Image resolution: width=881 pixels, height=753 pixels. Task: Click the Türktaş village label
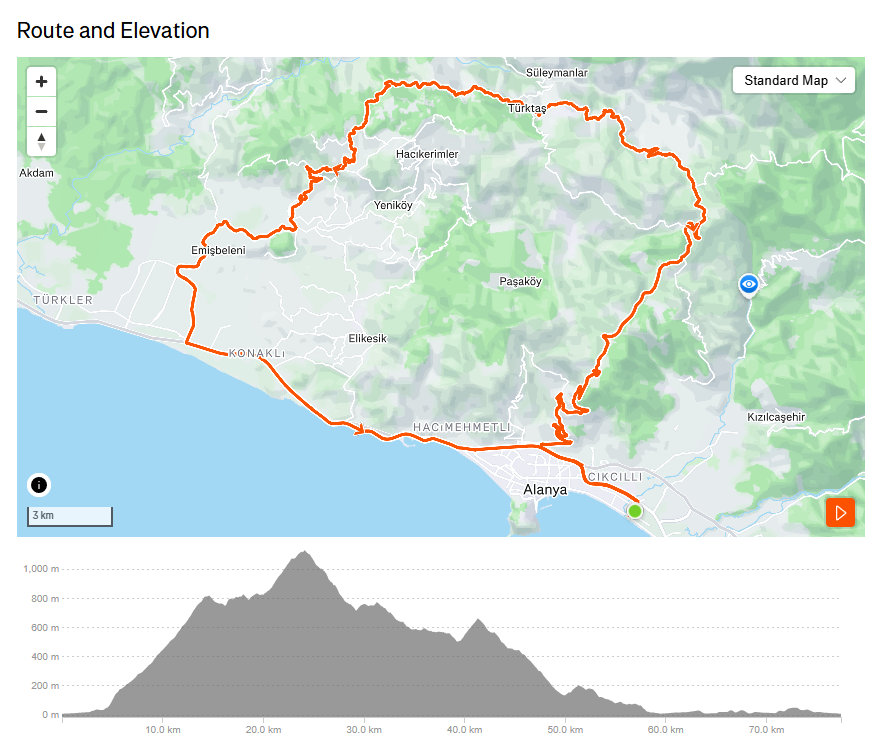[529, 107]
